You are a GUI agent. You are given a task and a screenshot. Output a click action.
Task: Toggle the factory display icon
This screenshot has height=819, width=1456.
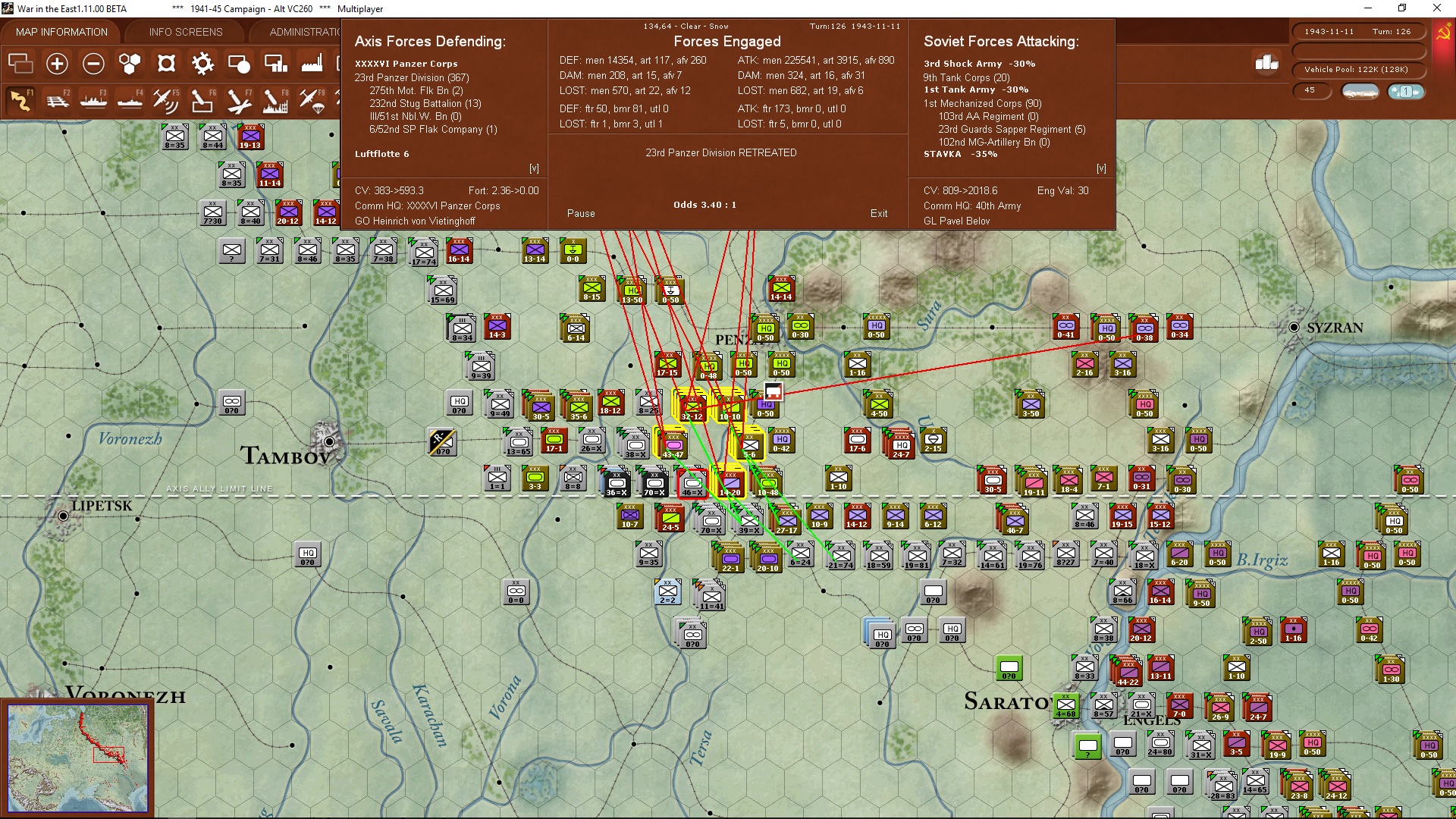(x=312, y=64)
